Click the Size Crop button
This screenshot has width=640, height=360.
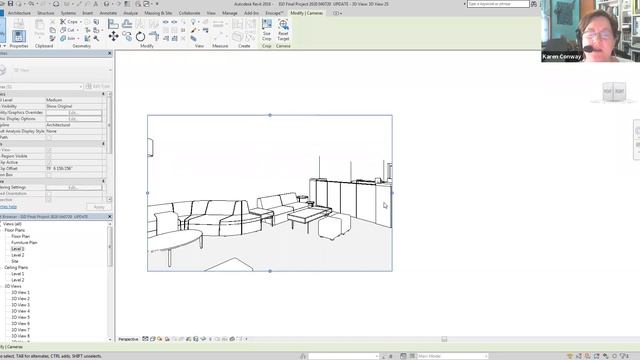click(x=267, y=30)
